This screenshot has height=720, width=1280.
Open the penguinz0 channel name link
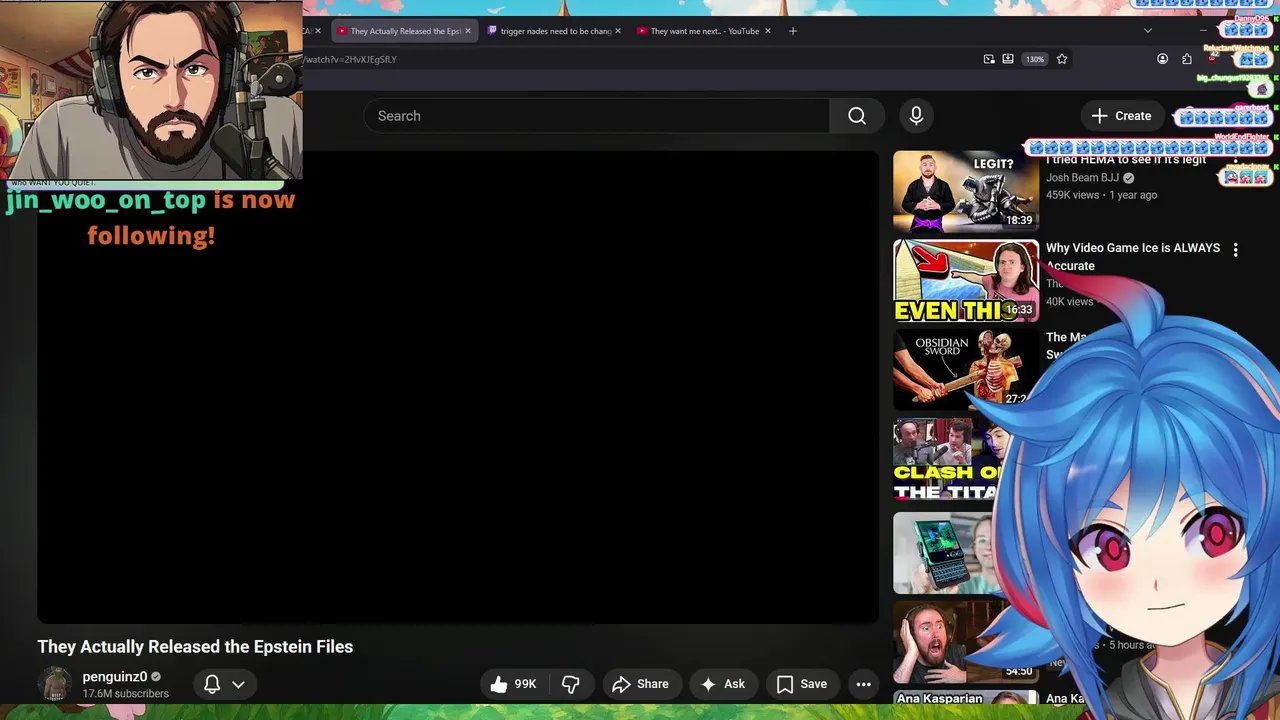point(114,677)
